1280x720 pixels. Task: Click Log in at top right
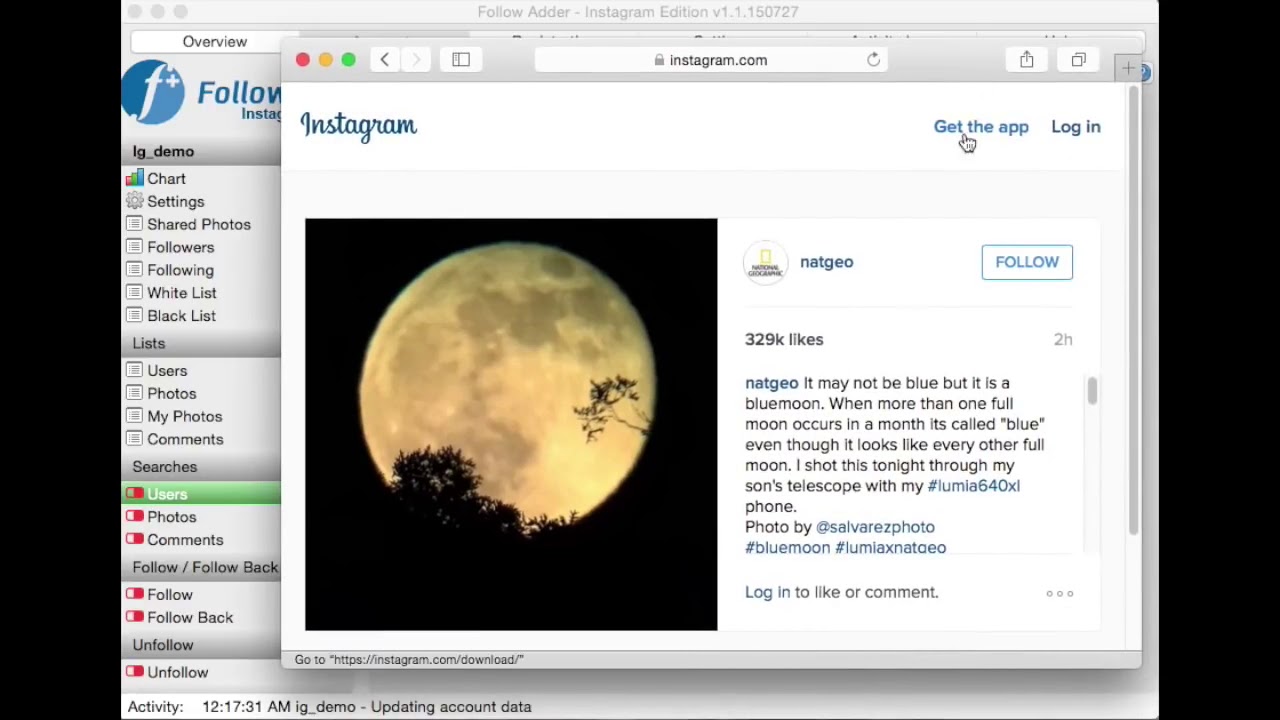(1075, 127)
